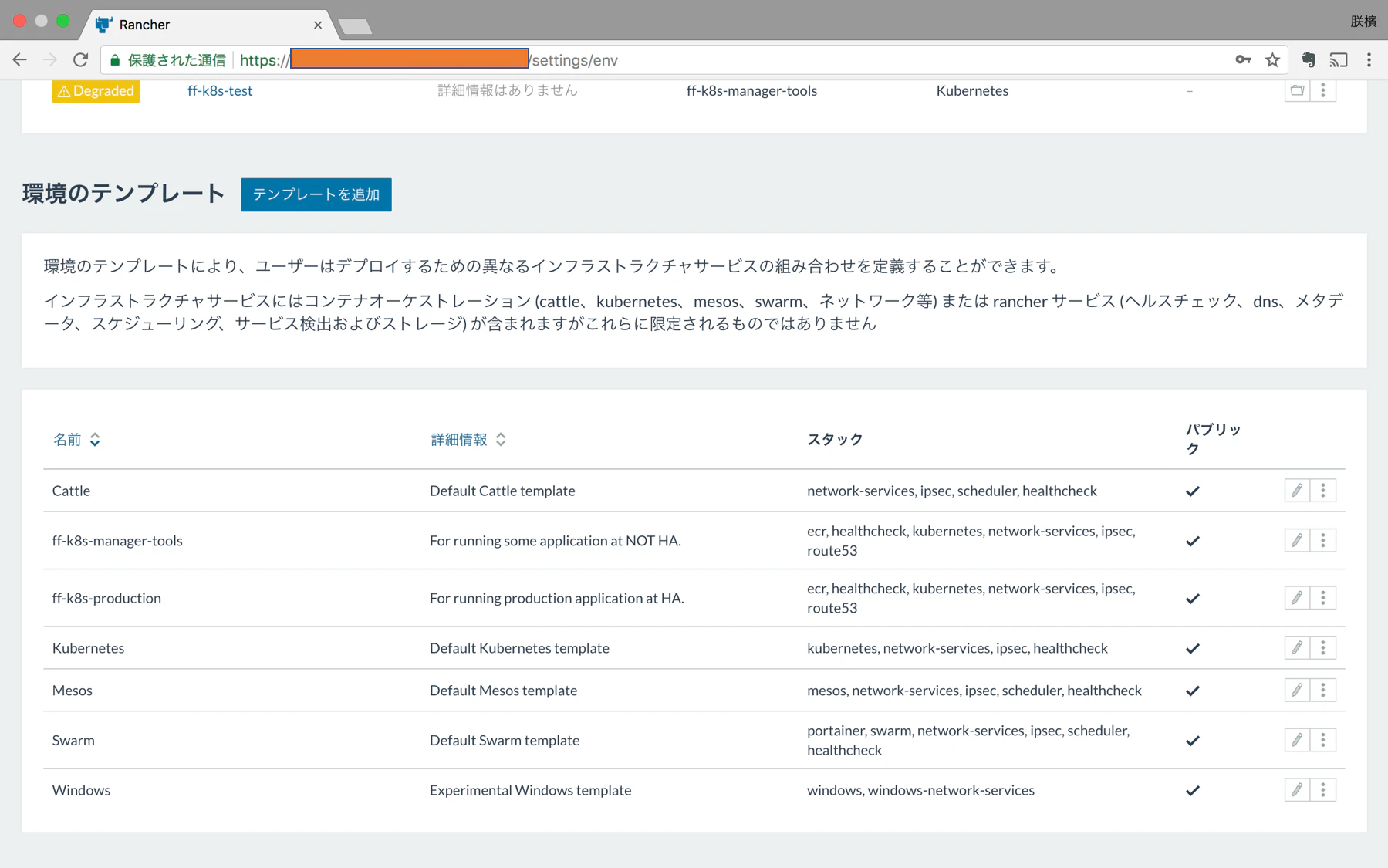Open more actions menu for Mesos row
The image size is (1388, 868).
tap(1323, 691)
